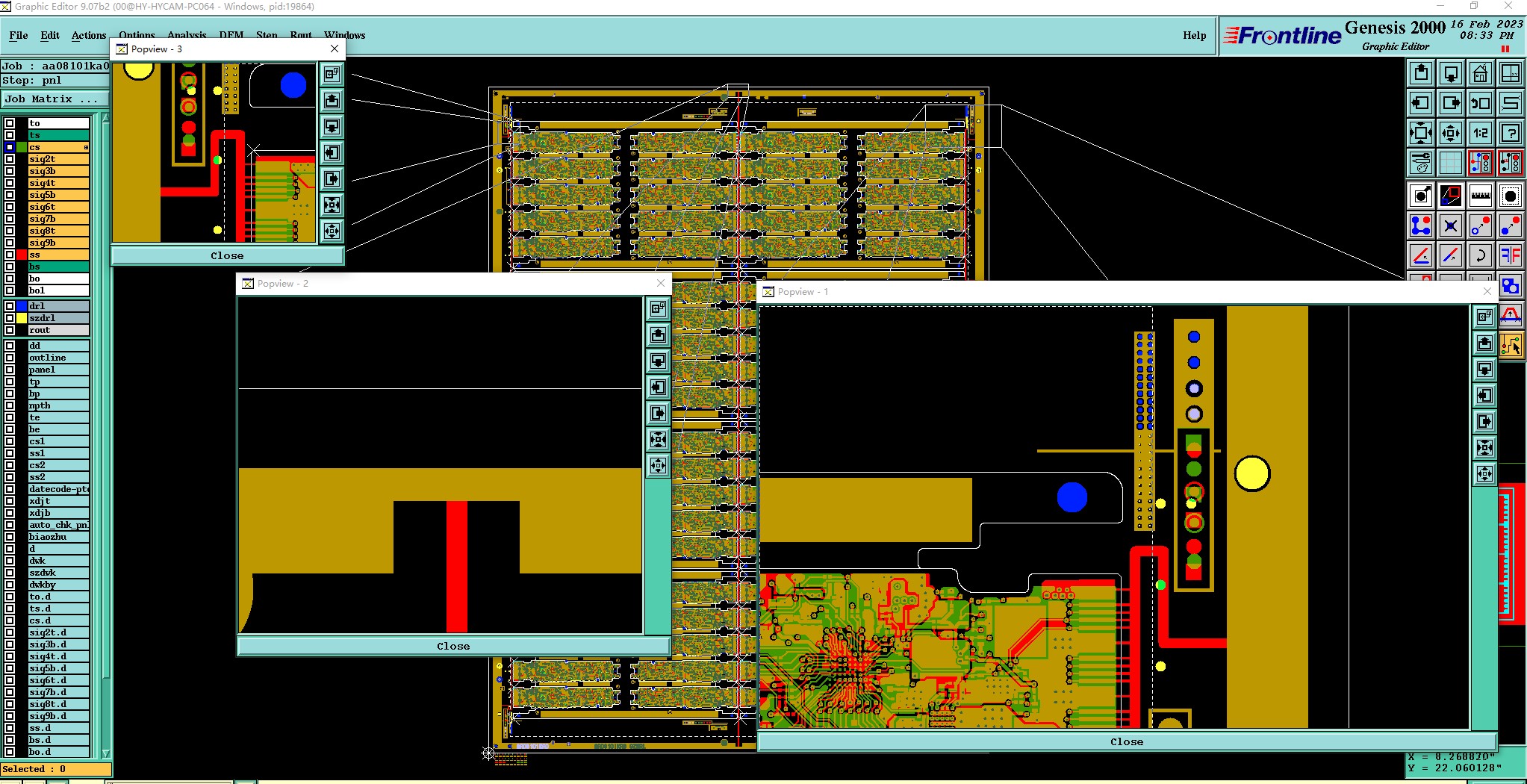Click the Home view icon in right toolbar

(x=1480, y=73)
